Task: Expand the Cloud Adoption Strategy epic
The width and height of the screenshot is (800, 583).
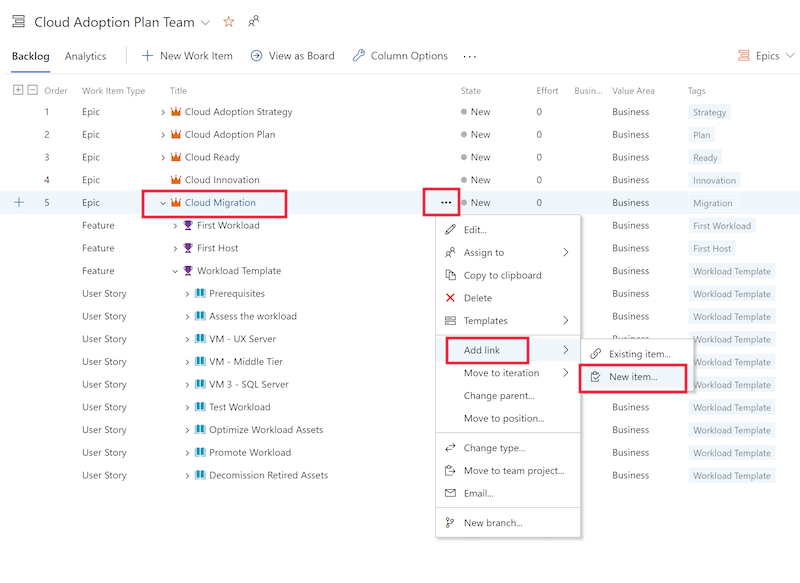Action: (x=163, y=112)
